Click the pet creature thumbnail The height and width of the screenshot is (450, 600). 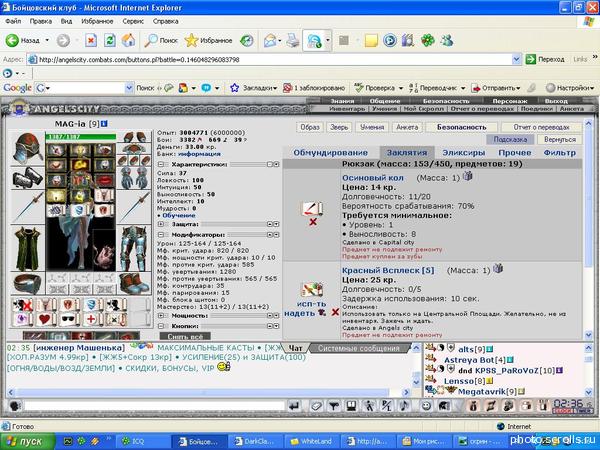(104, 251)
